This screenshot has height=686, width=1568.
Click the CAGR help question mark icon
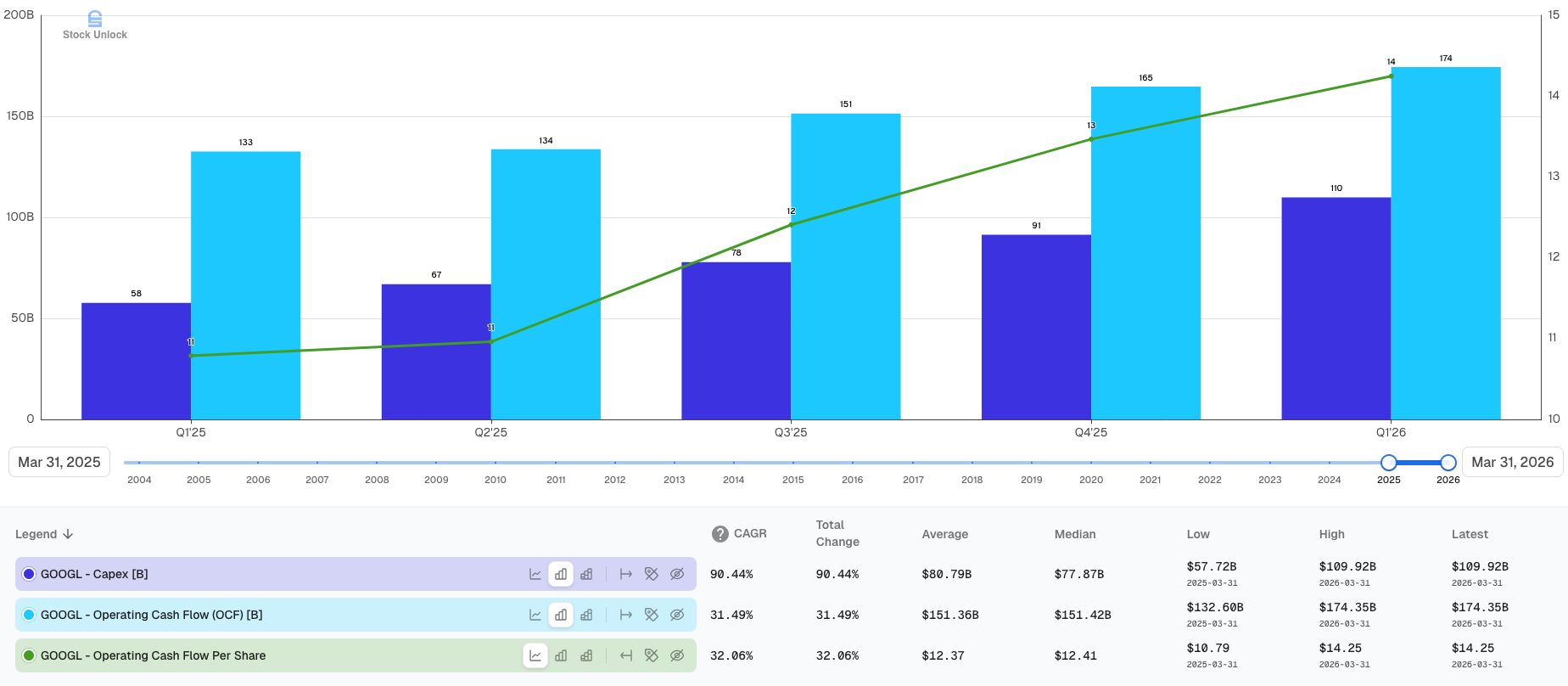[720, 534]
